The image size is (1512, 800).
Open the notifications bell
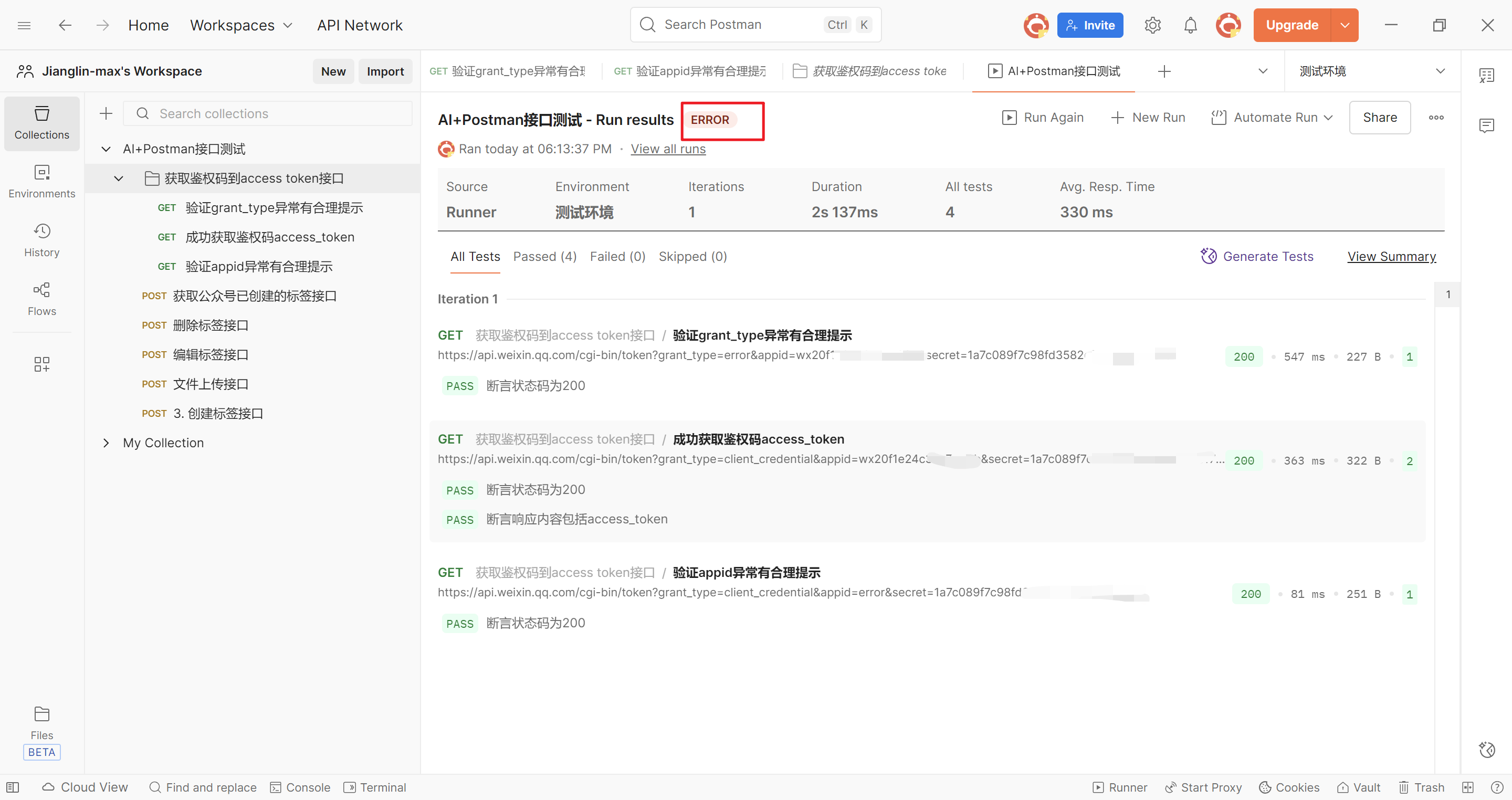pyautogui.click(x=1190, y=25)
